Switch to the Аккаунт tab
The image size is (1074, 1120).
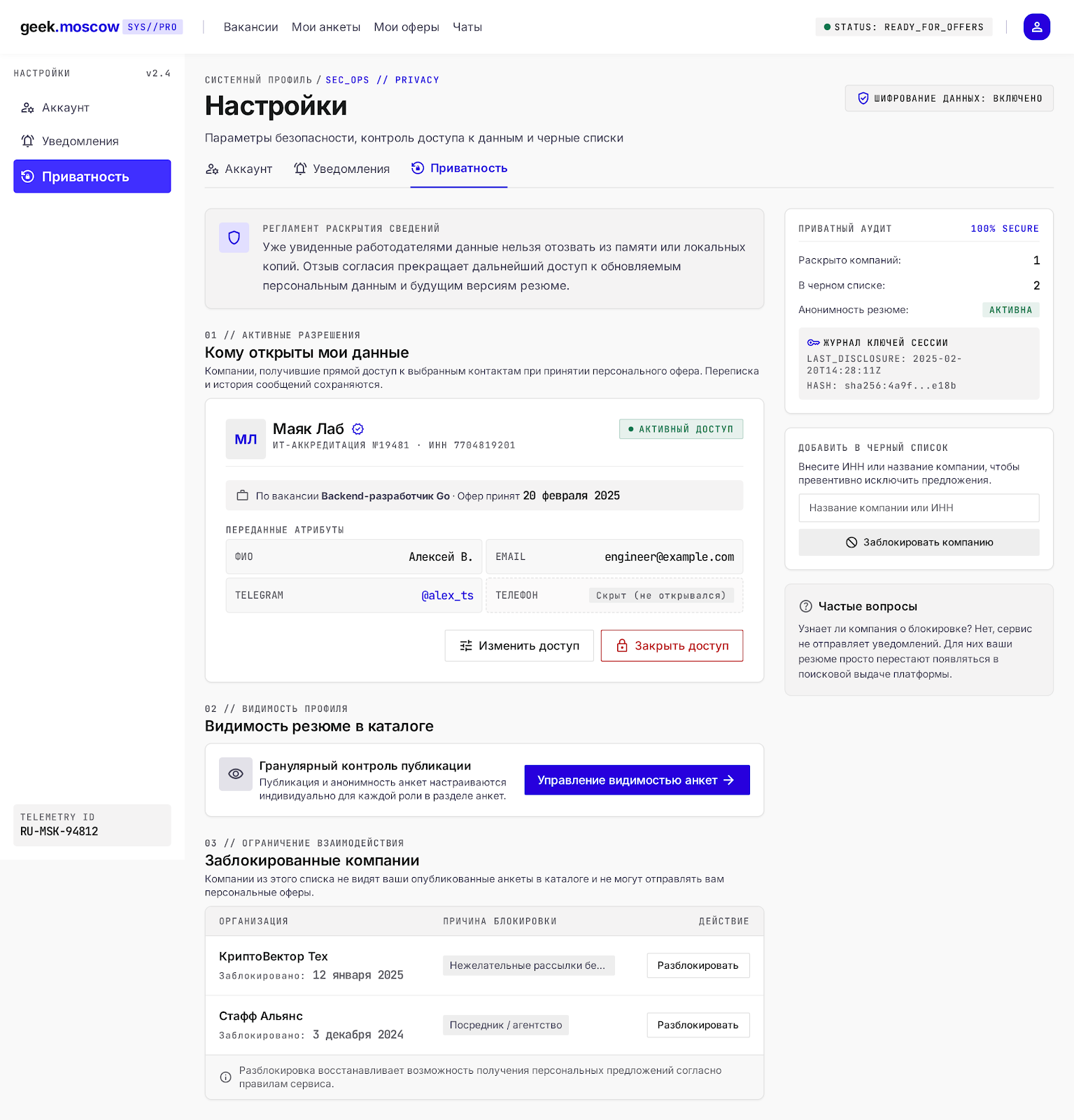pos(239,169)
